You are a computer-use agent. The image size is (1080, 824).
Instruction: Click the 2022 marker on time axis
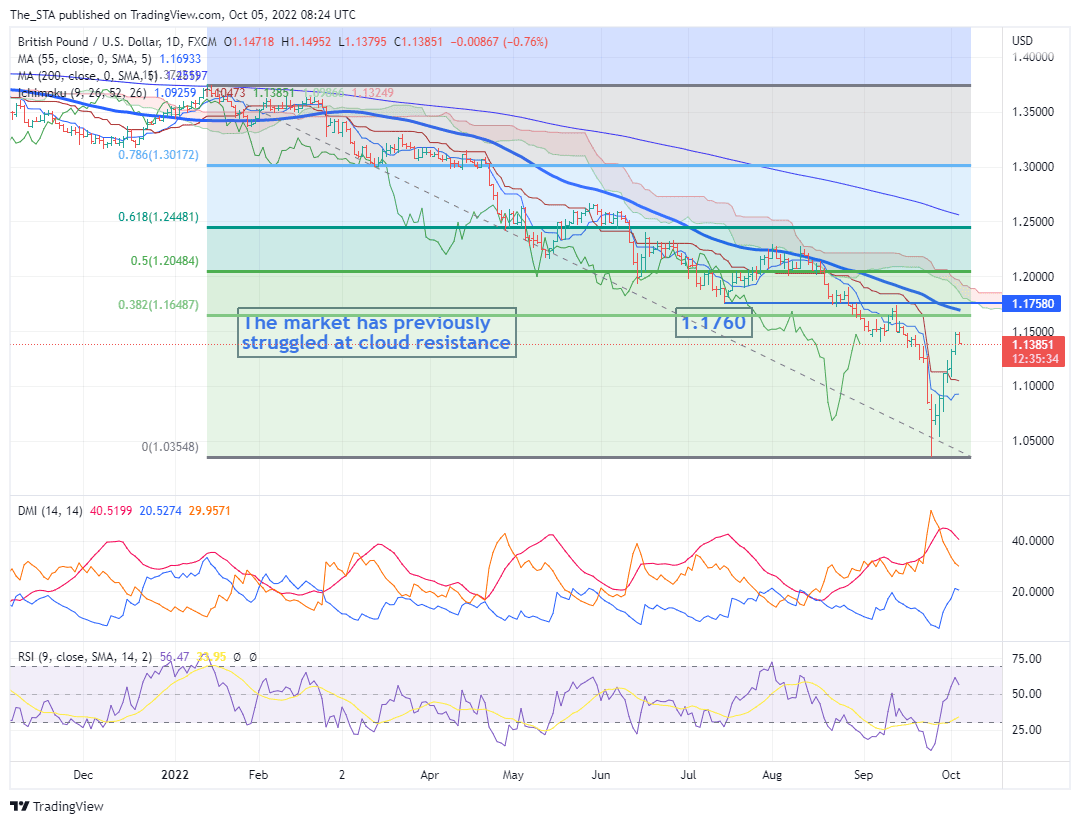(175, 774)
